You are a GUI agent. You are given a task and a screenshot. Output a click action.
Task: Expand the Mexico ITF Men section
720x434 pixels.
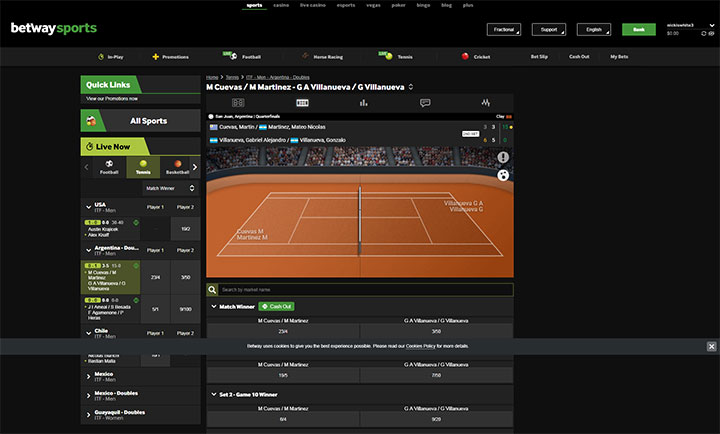pyautogui.click(x=89, y=377)
